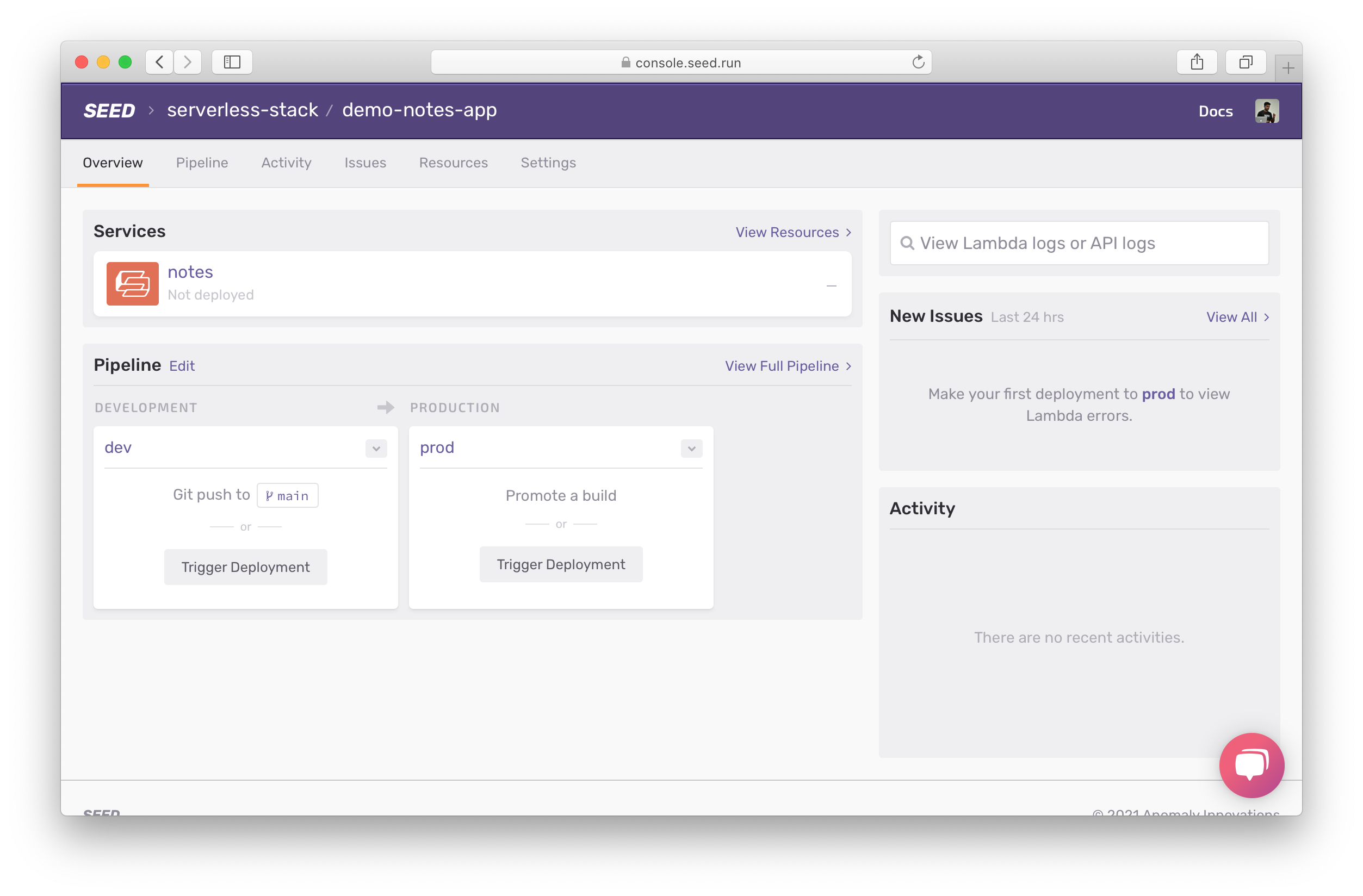Click the Pipeline Edit link
1363x896 pixels.
(x=182, y=366)
